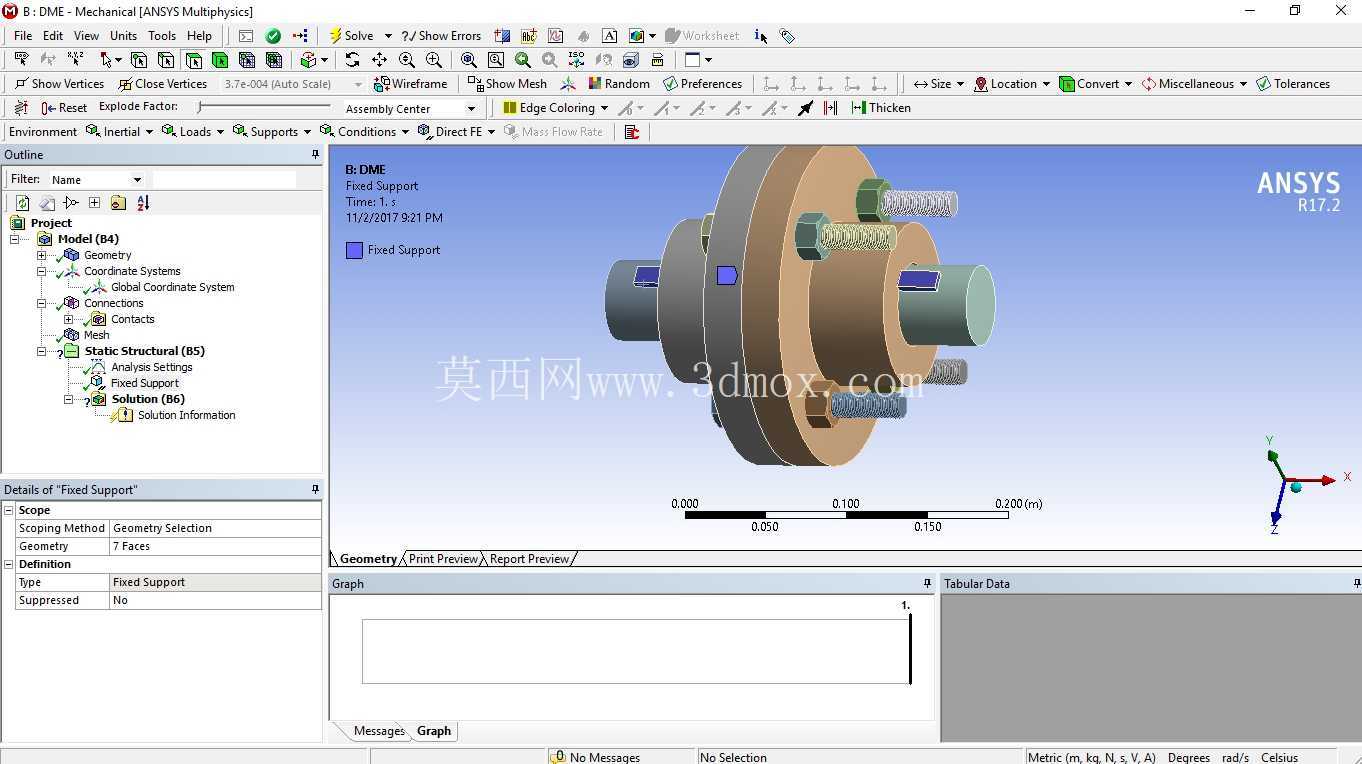The image size is (1362, 764).
Task: Click the Zoom To Fit icon
Action: point(469,60)
